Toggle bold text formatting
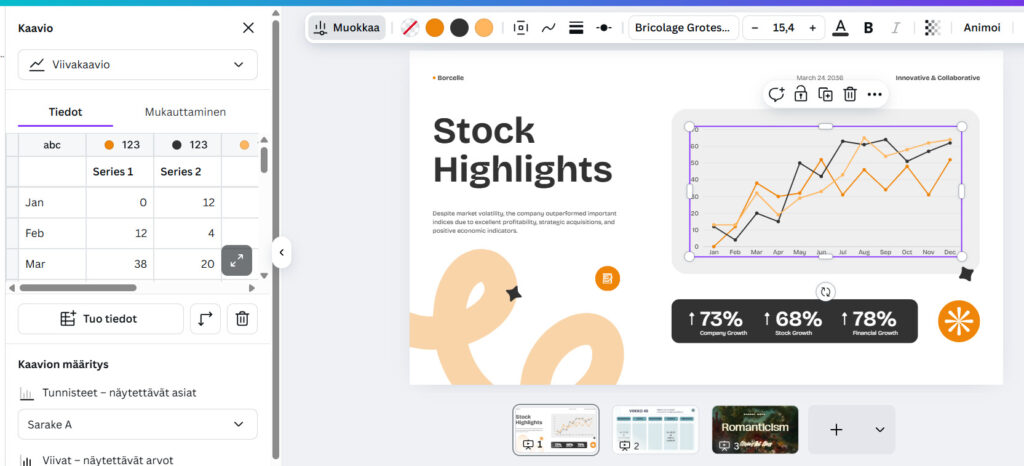Screen dimensions: 1024x466 click(868, 28)
